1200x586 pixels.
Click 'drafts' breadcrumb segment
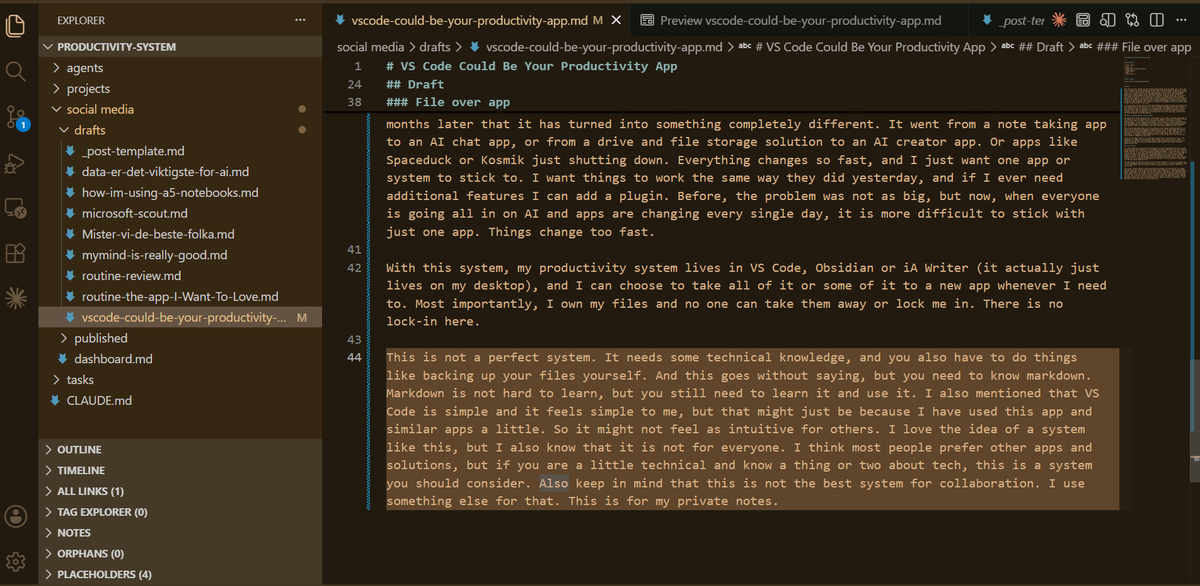(x=433, y=47)
